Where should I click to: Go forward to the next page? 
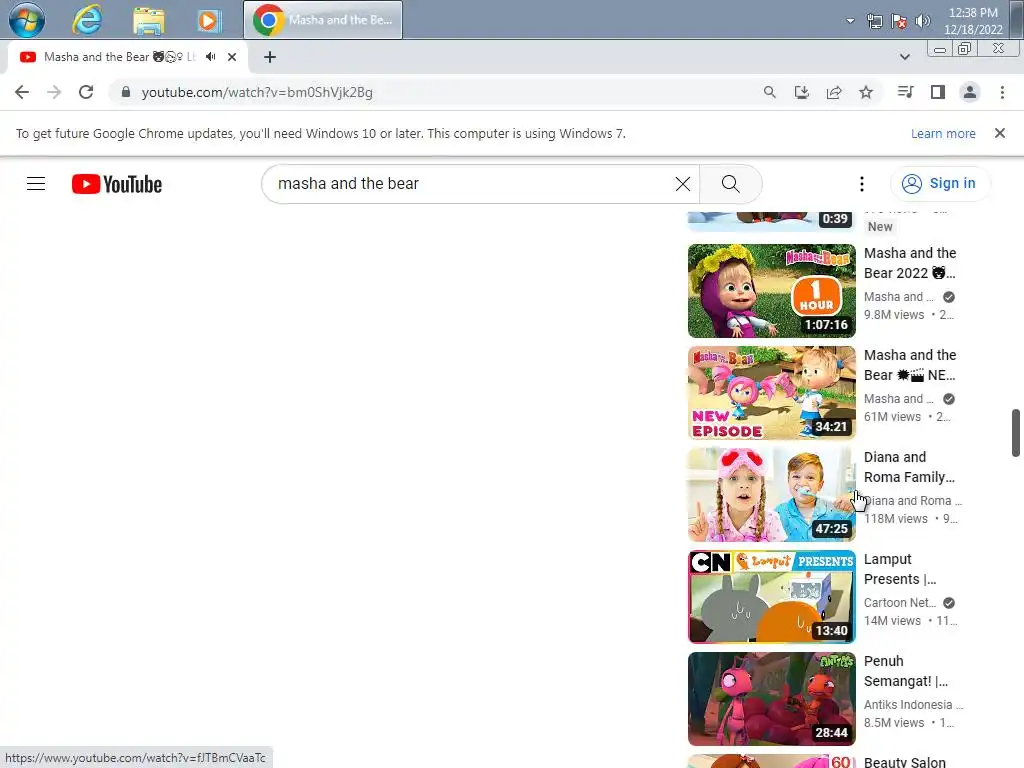click(x=54, y=92)
